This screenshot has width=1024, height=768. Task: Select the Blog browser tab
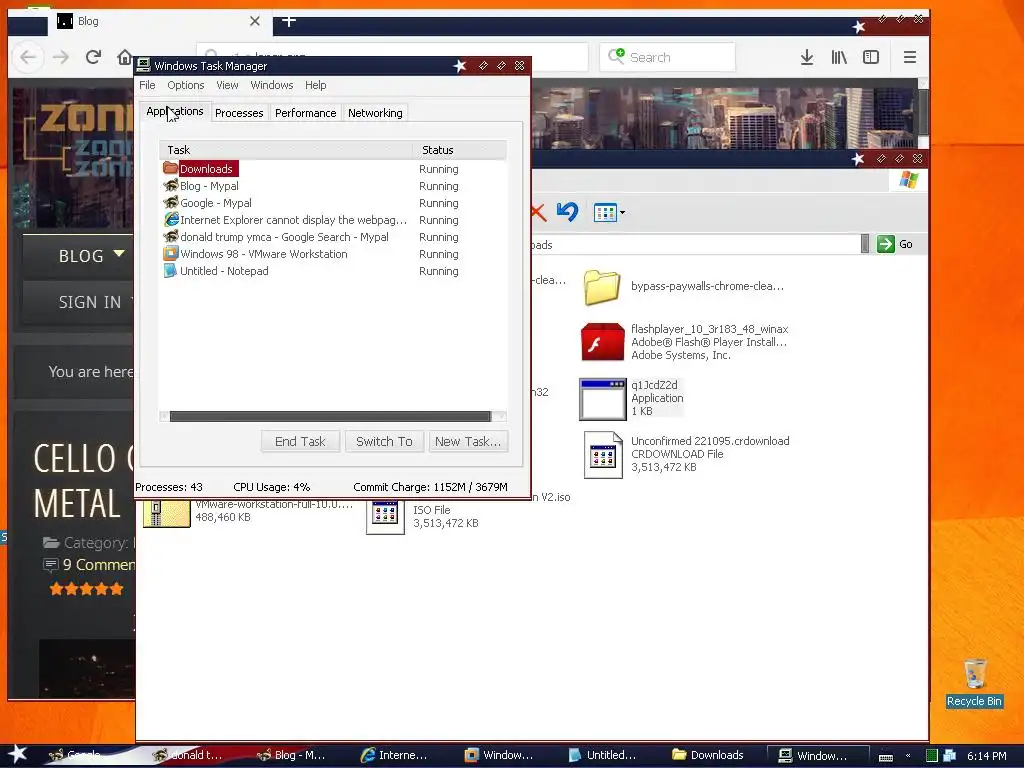(x=159, y=22)
